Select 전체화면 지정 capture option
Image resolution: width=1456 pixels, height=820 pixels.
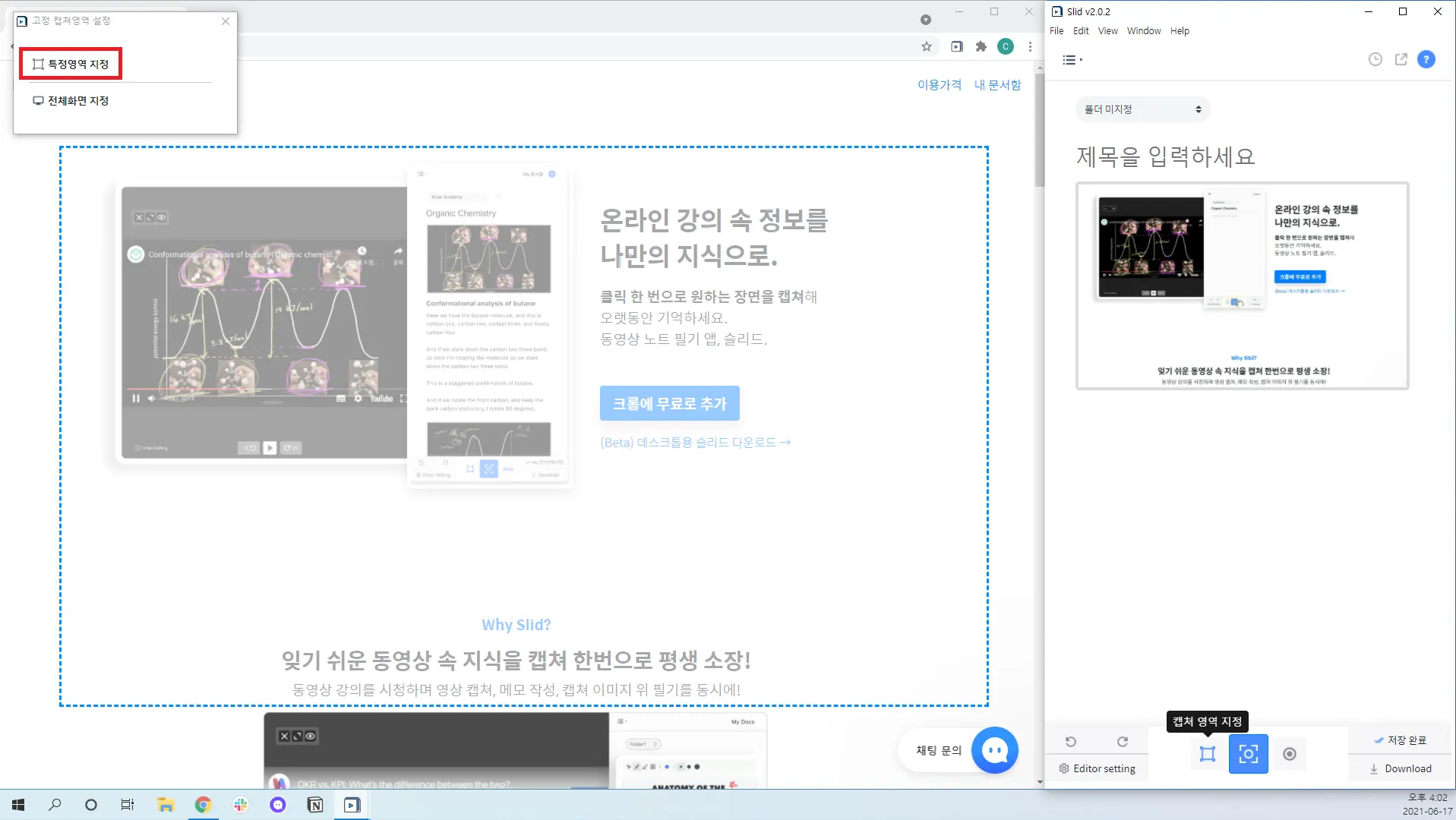(71, 101)
